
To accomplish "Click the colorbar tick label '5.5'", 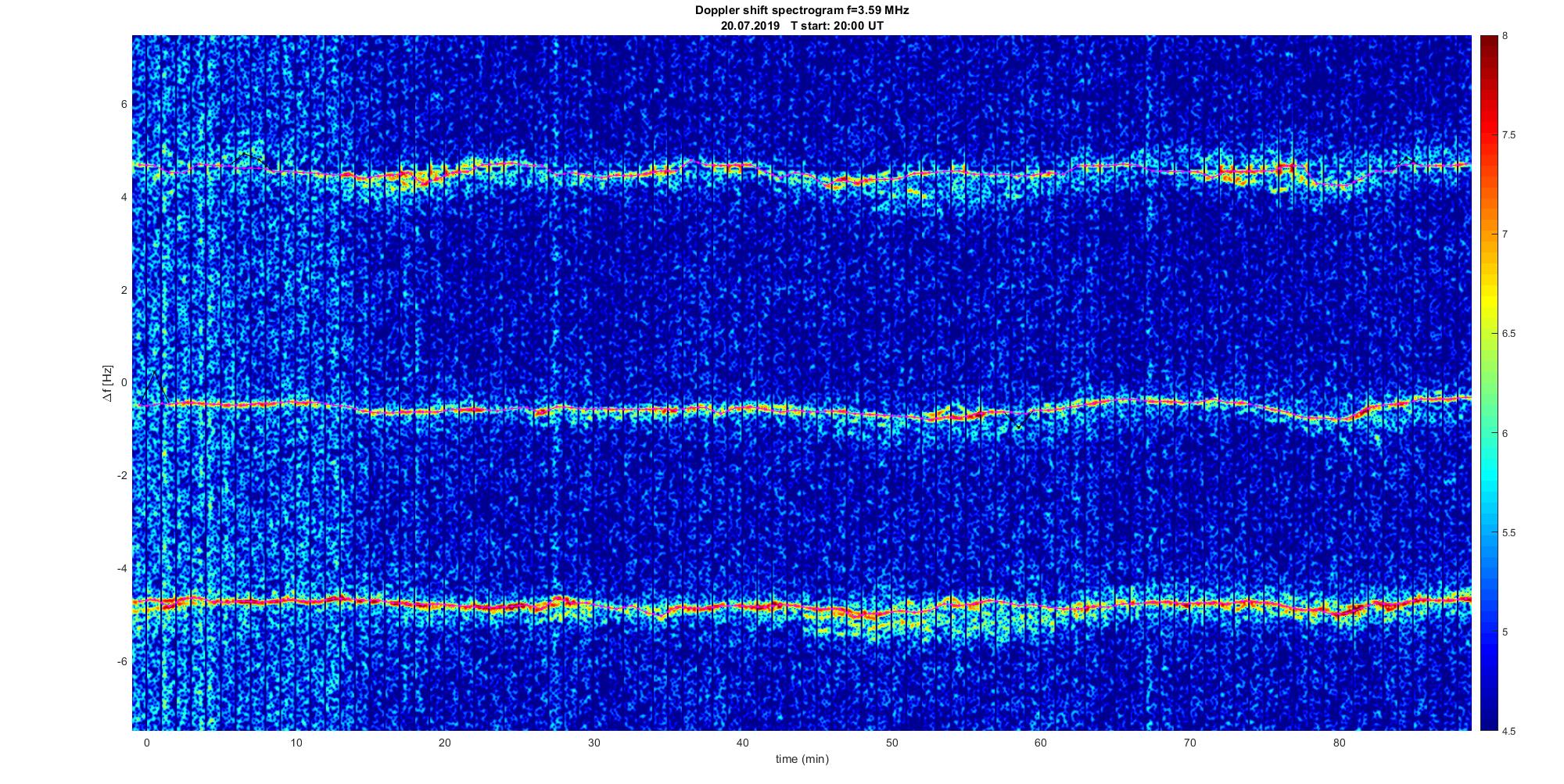I will tap(1508, 532).
